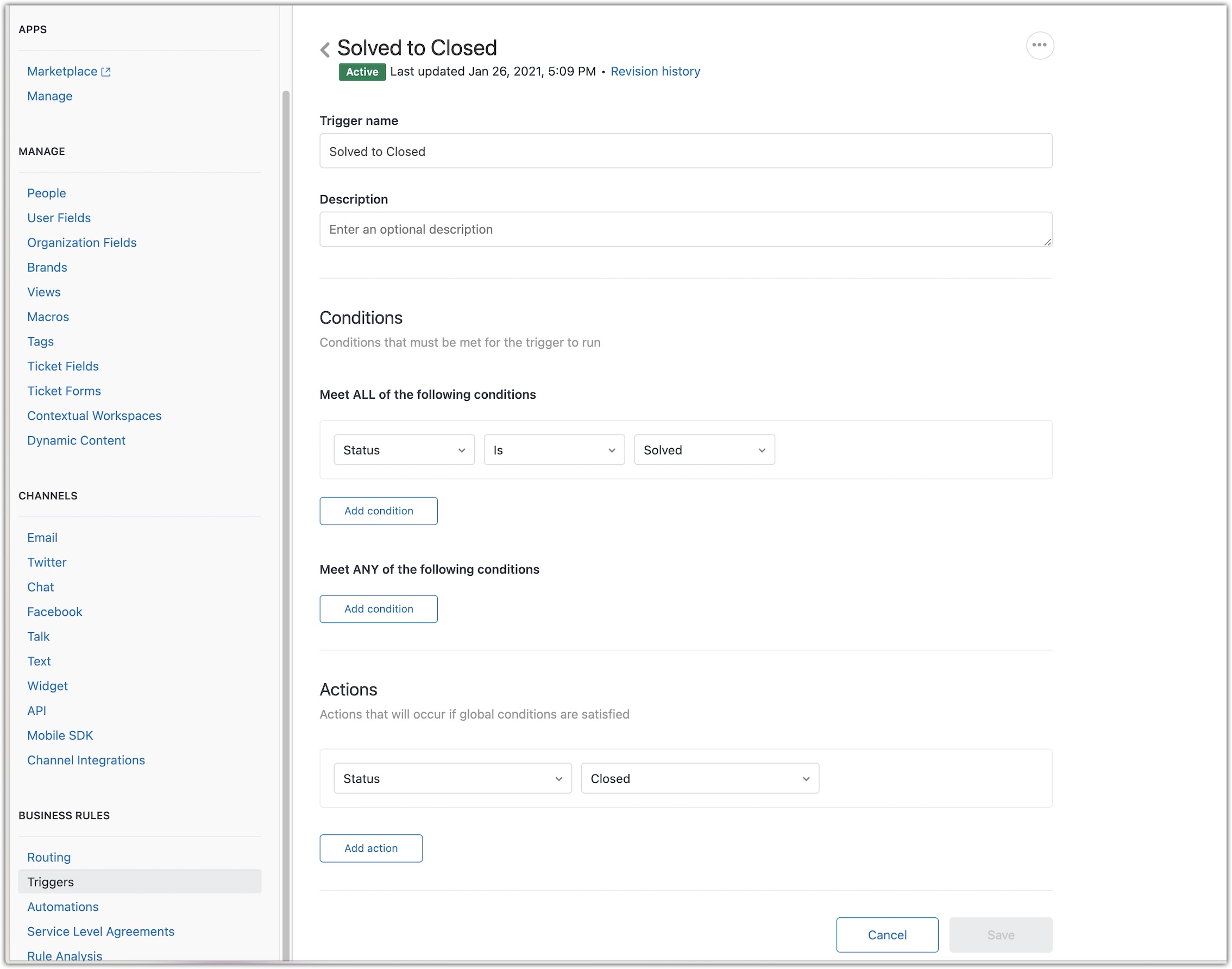Add condition under Meet ANY conditions
The height and width of the screenshot is (969, 1232).
pyautogui.click(x=378, y=609)
